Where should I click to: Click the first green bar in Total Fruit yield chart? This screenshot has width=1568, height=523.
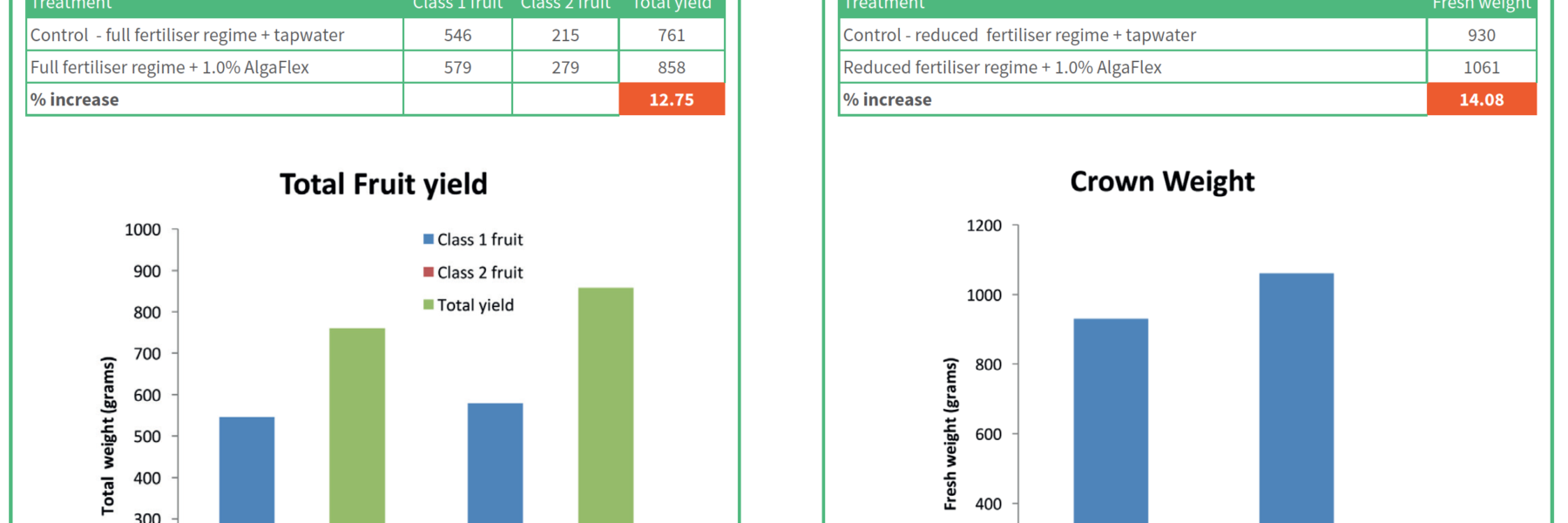pyautogui.click(x=357, y=425)
